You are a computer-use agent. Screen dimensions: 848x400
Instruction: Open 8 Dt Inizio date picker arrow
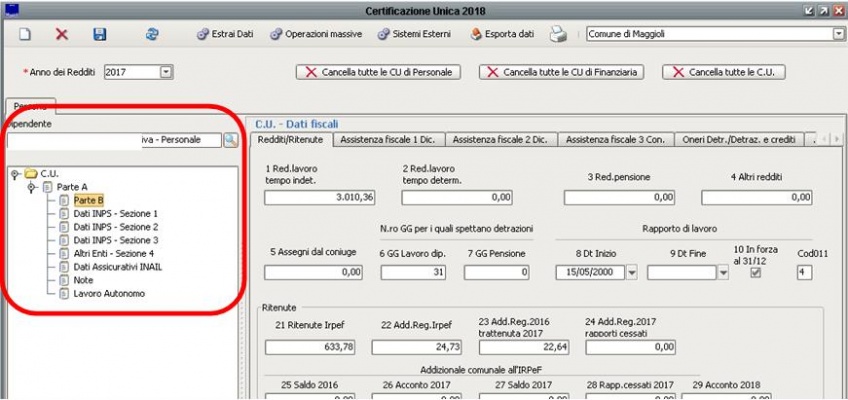point(632,273)
